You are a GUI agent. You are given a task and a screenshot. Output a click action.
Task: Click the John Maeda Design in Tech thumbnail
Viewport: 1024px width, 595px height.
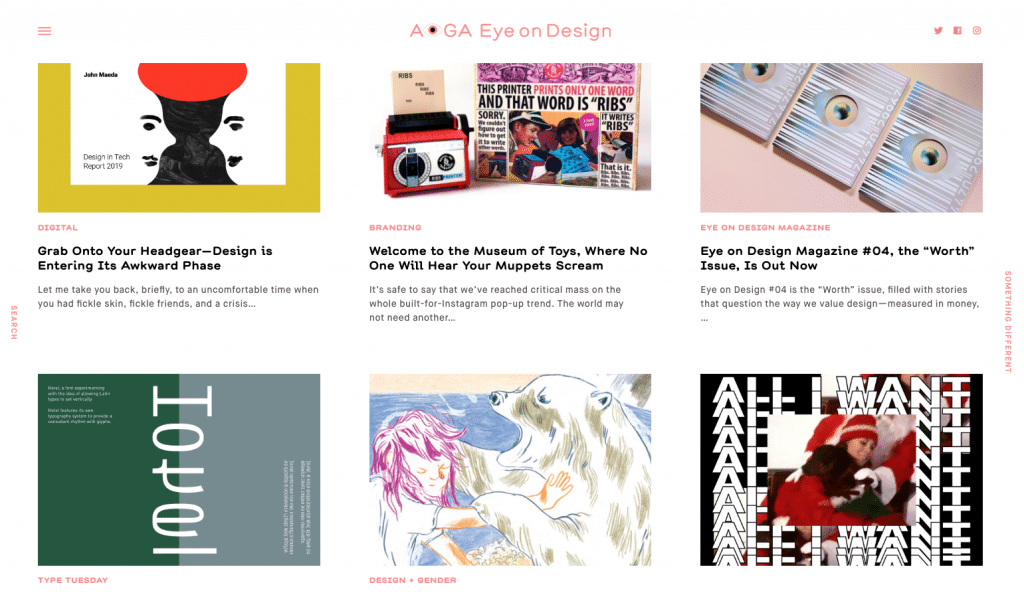click(x=179, y=138)
